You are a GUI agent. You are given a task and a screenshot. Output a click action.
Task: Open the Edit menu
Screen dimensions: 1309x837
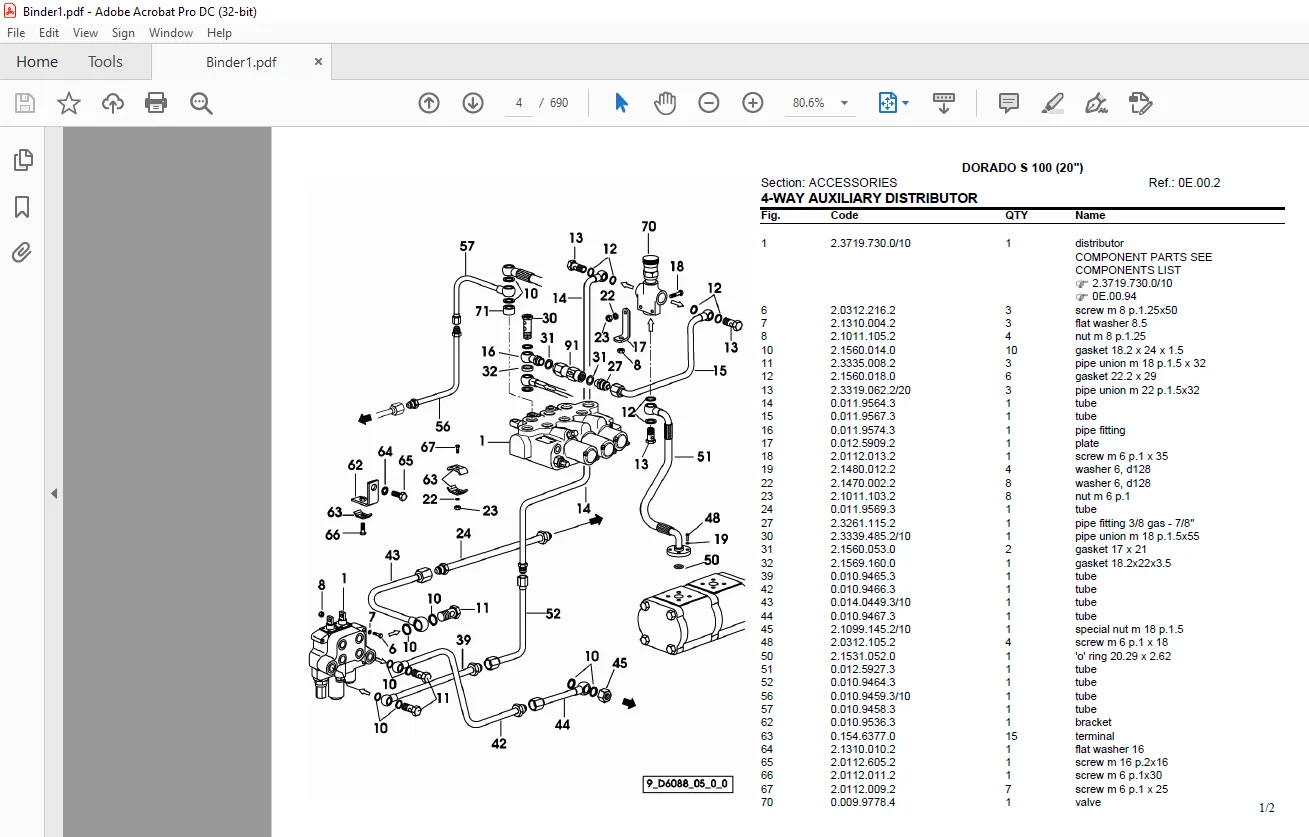point(49,33)
